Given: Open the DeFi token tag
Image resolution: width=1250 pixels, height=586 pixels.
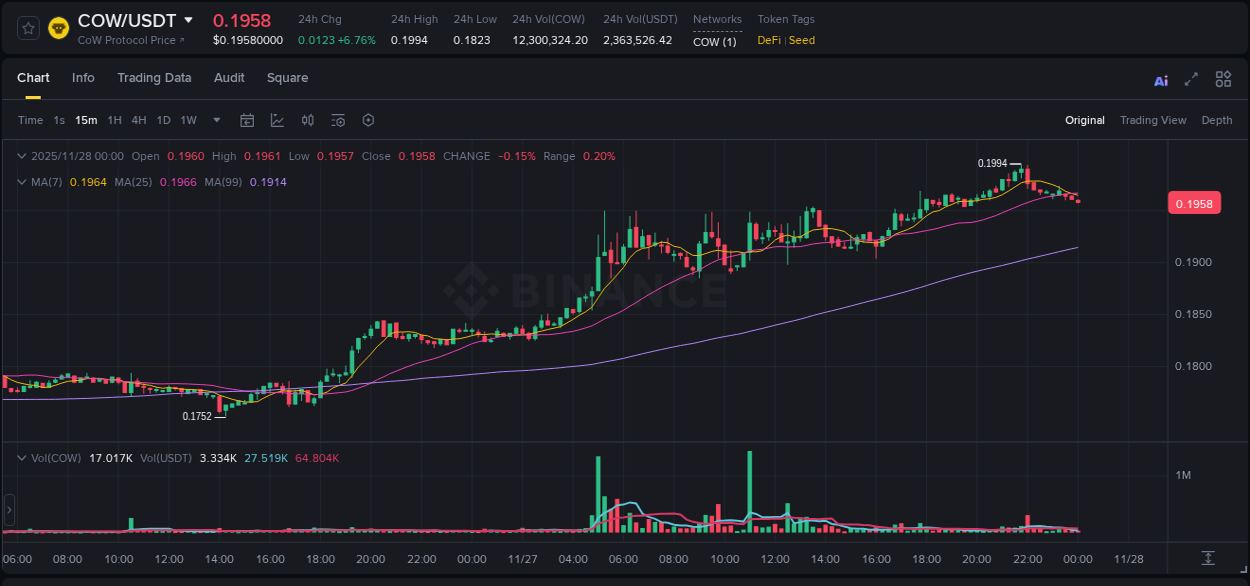Looking at the screenshot, I should coord(770,40).
